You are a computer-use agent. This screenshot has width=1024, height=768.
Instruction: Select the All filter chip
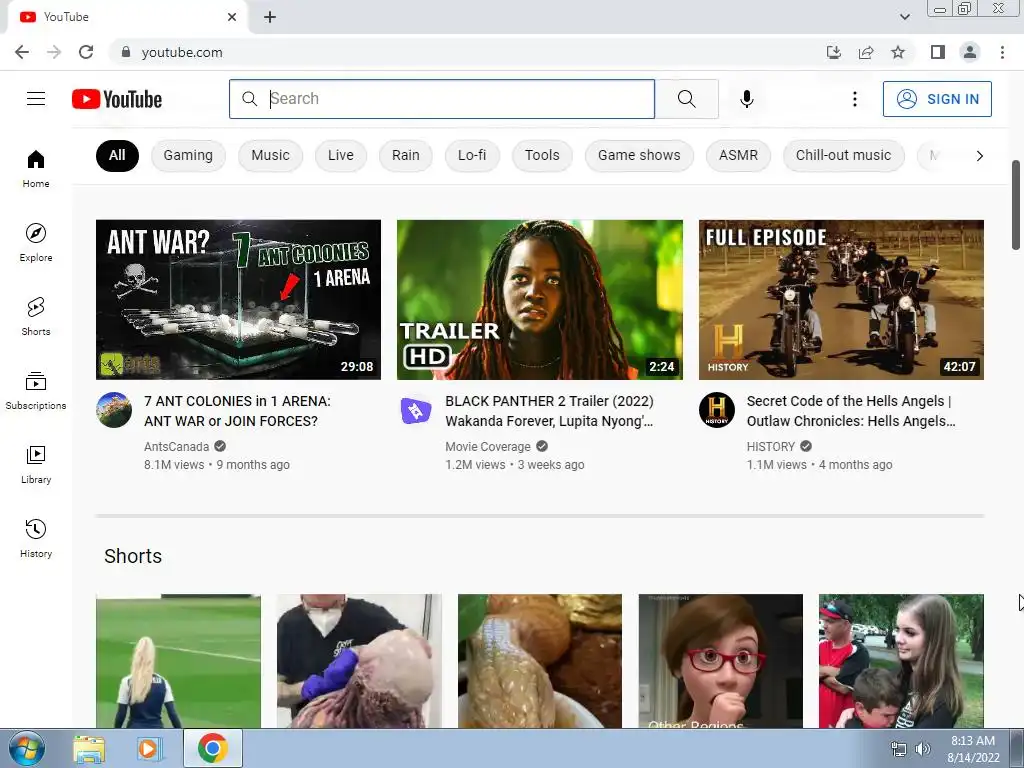coord(117,155)
